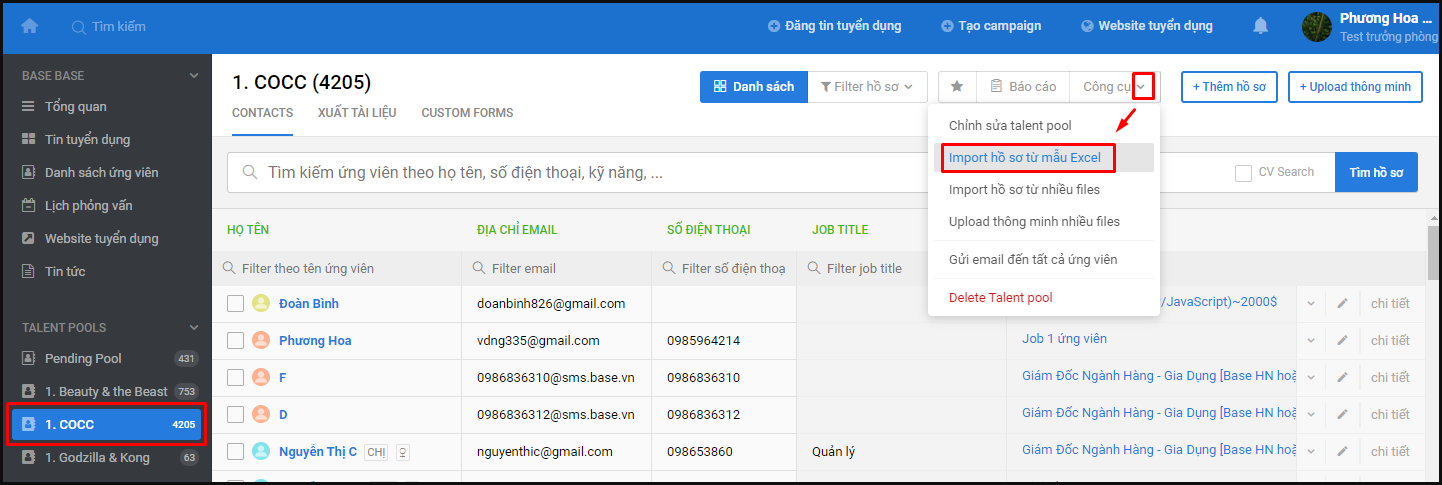Click the Phương Hoa profile avatar

(1317, 27)
